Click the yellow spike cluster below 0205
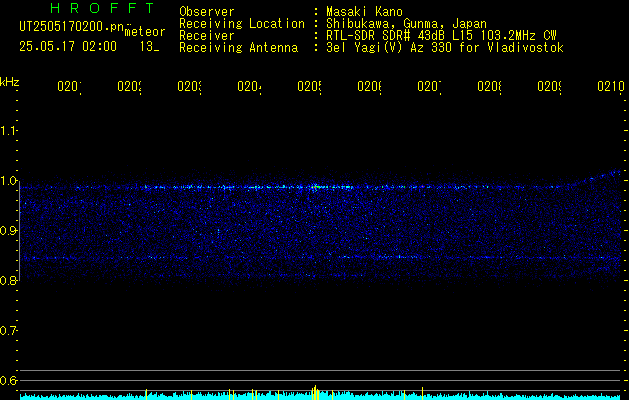The image size is (629, 400). tap(315, 392)
